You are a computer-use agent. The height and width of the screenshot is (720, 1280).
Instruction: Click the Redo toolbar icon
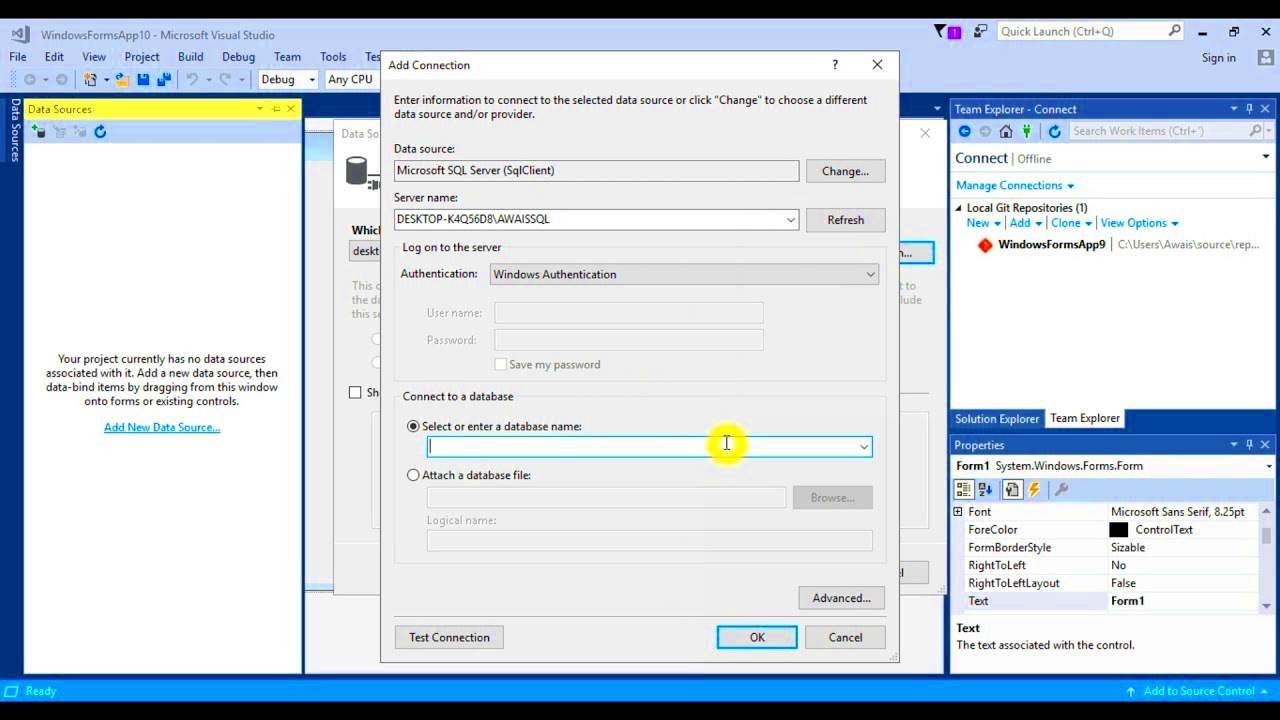pos(225,79)
